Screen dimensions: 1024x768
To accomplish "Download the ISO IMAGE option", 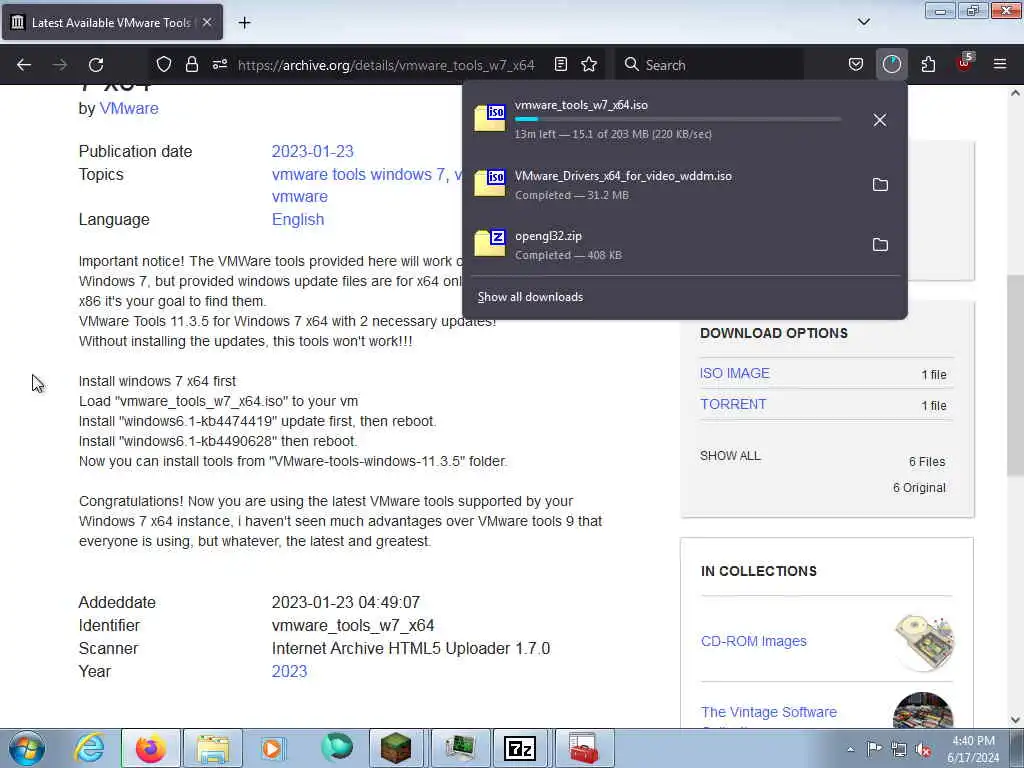I will point(735,373).
